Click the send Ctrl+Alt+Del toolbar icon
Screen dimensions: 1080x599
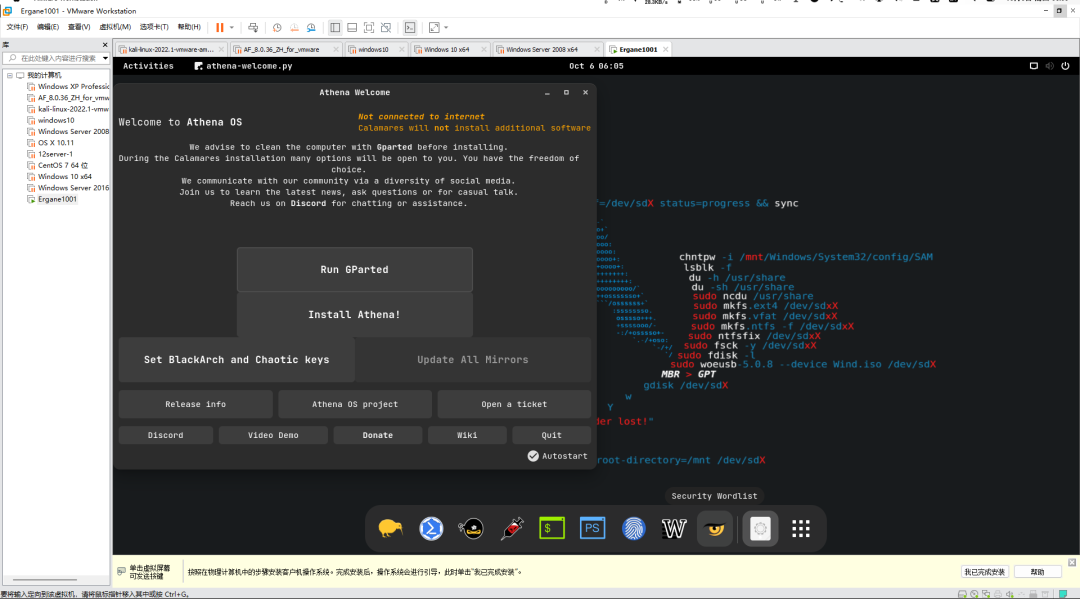click(x=253, y=28)
